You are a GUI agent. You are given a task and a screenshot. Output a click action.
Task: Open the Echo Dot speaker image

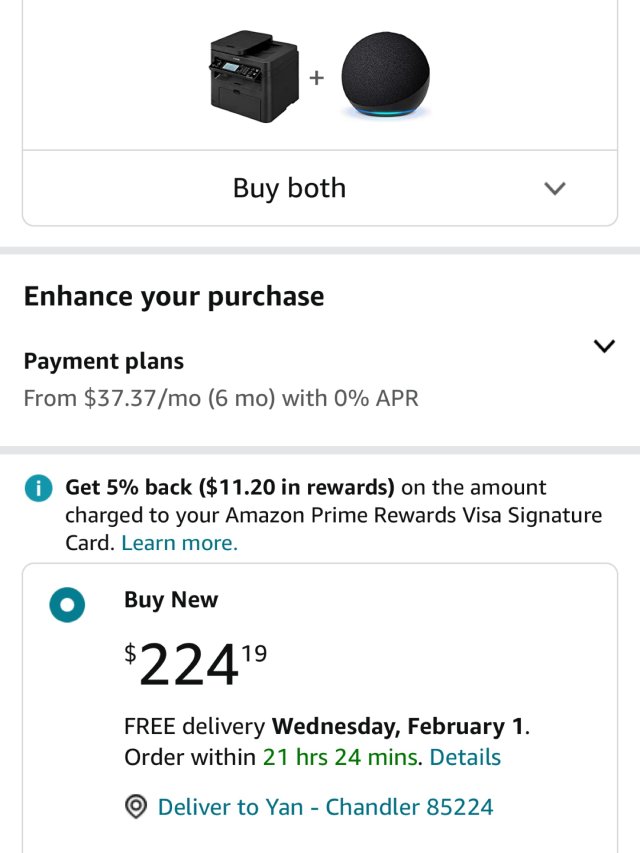click(386, 78)
